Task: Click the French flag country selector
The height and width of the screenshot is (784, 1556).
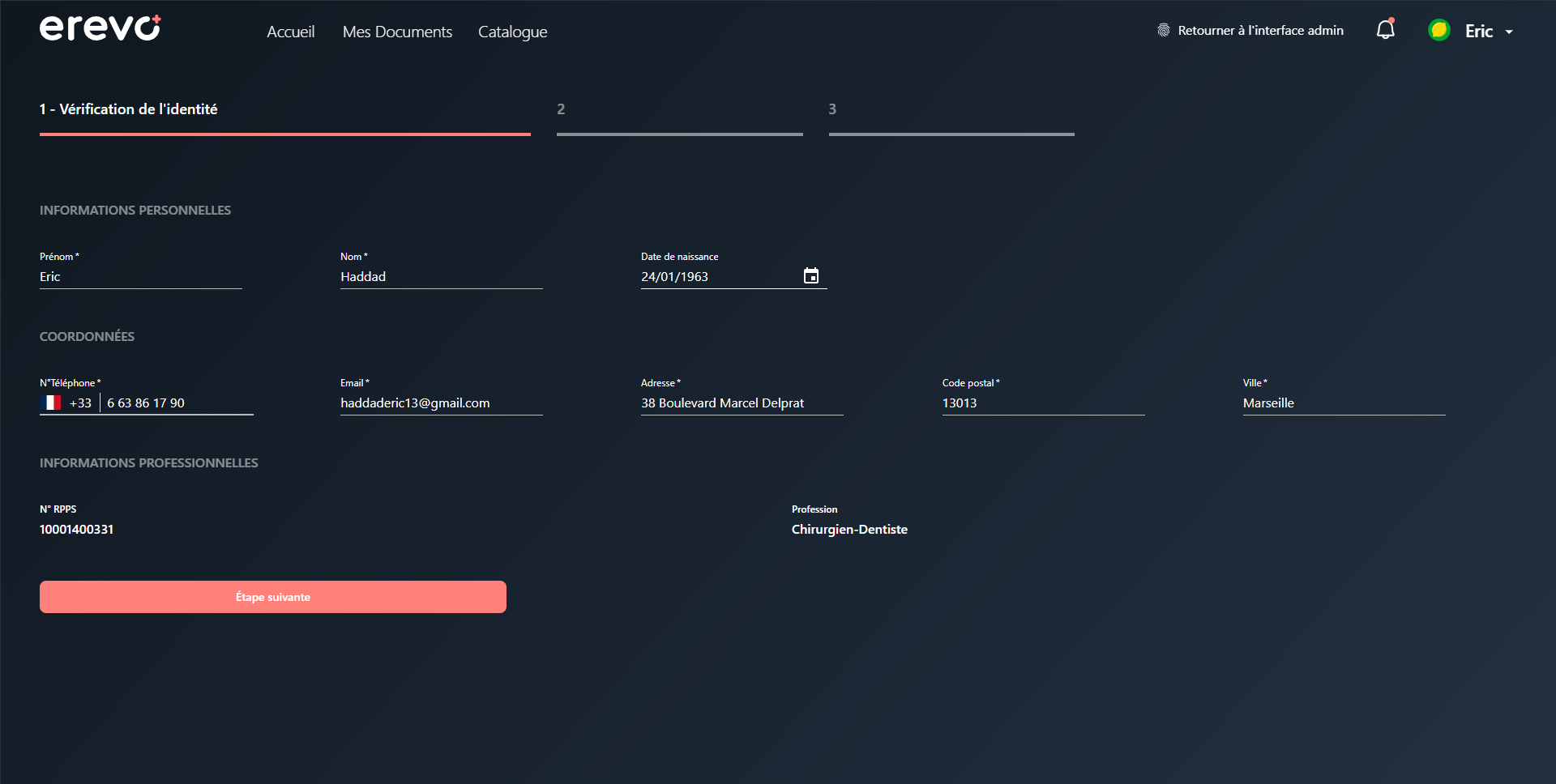Action: (51, 403)
